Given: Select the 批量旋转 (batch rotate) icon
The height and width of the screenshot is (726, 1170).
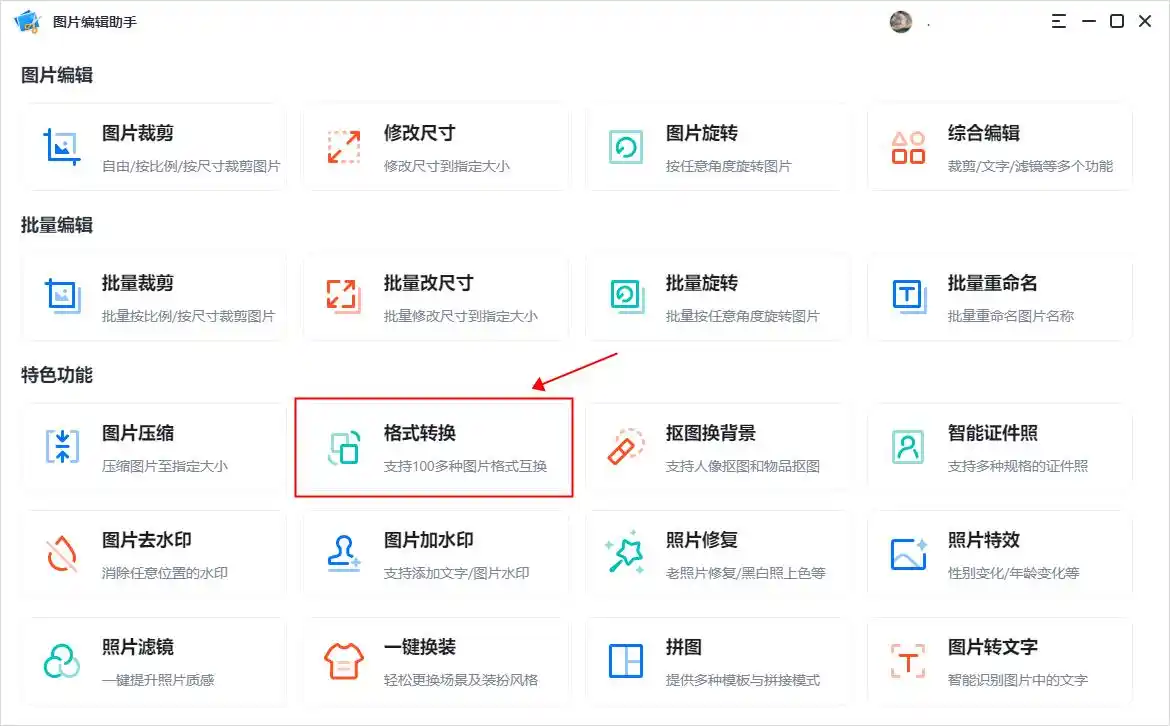Looking at the screenshot, I should point(624,296).
